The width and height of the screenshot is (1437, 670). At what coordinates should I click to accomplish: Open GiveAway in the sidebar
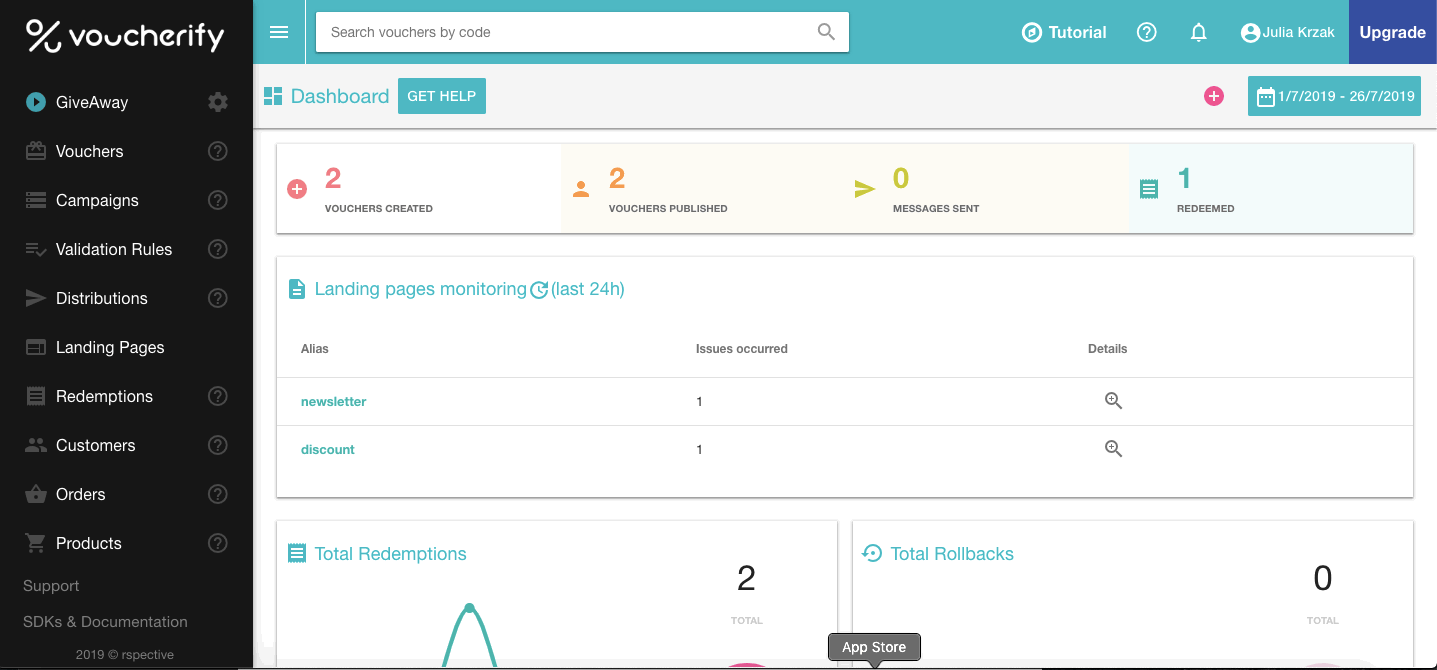pyautogui.click(x=92, y=102)
